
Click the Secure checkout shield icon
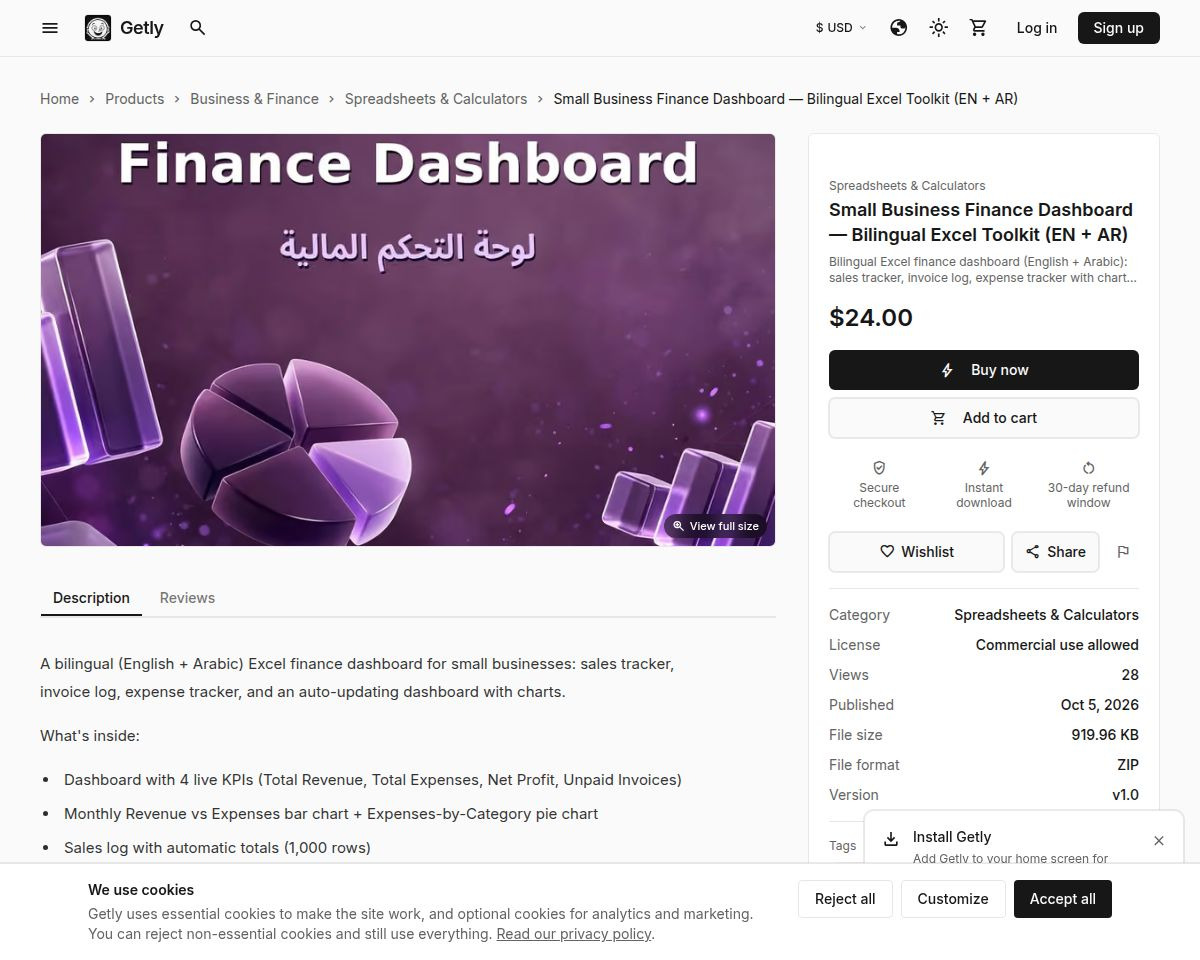coord(879,468)
